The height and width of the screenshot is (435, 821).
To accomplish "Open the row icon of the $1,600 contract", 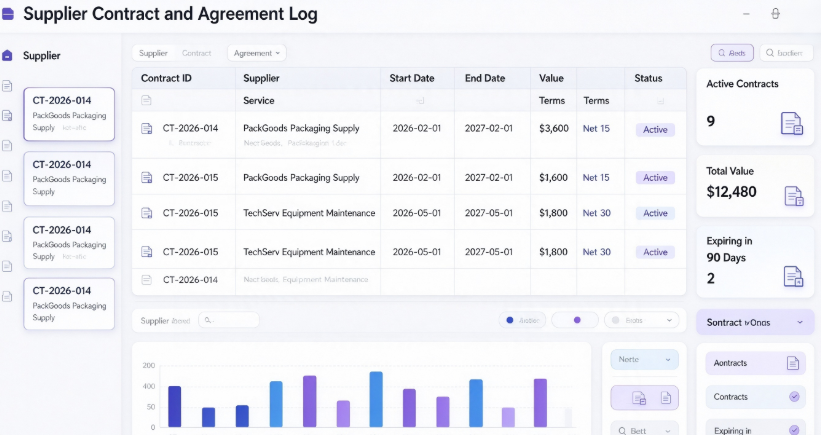I will [147, 177].
